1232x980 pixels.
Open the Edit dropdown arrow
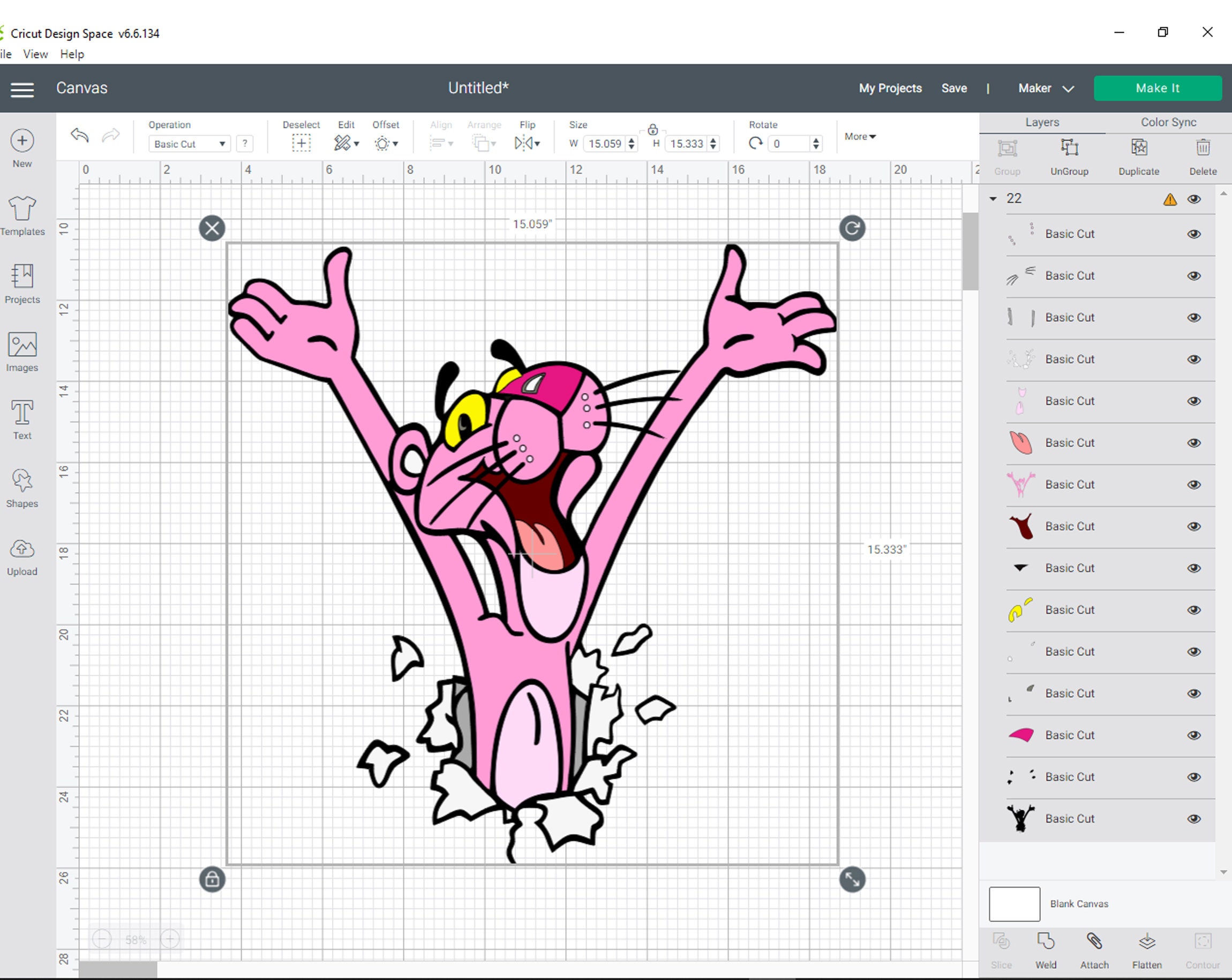coord(357,144)
